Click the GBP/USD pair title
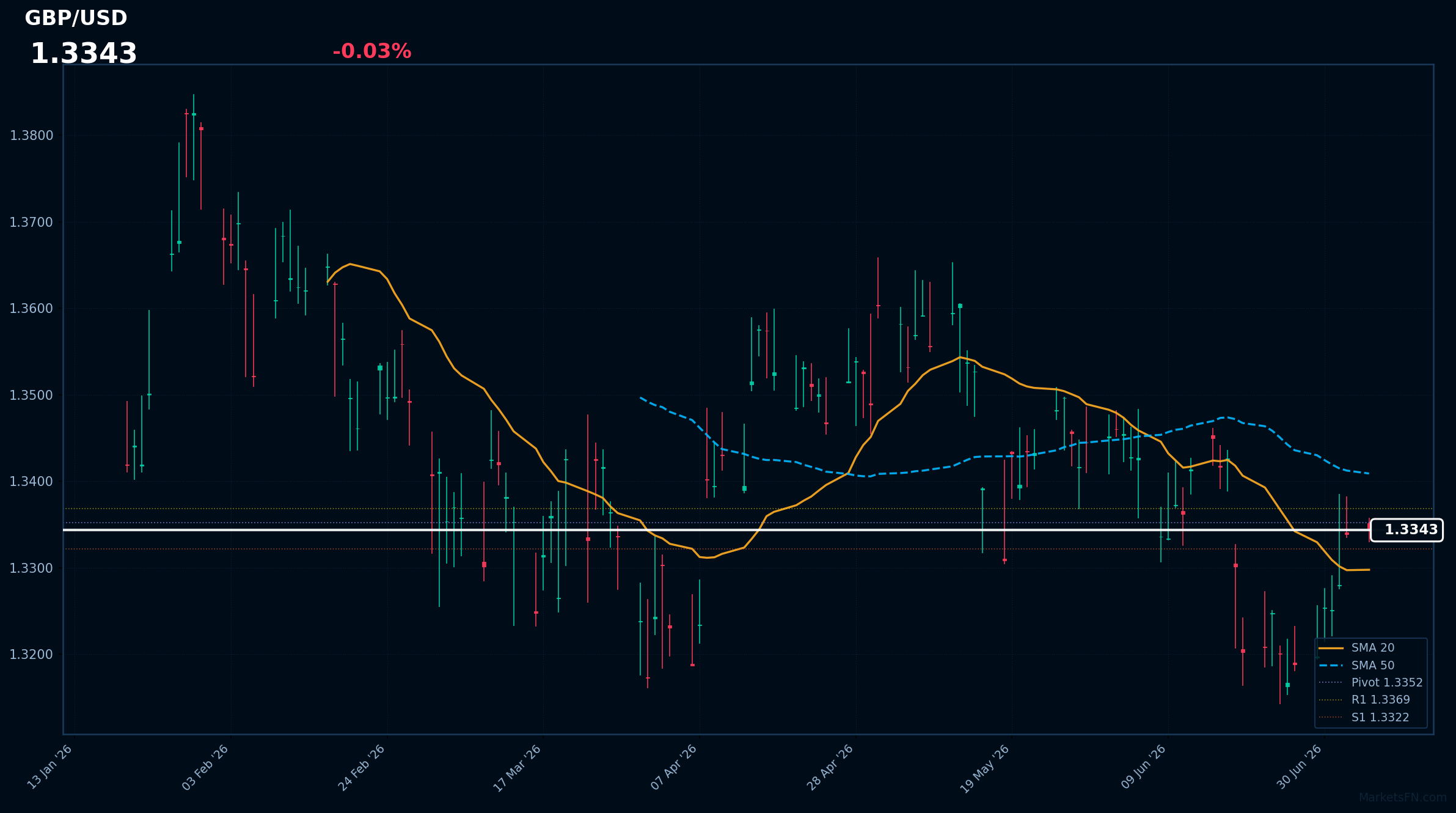1456x813 pixels. (76, 18)
